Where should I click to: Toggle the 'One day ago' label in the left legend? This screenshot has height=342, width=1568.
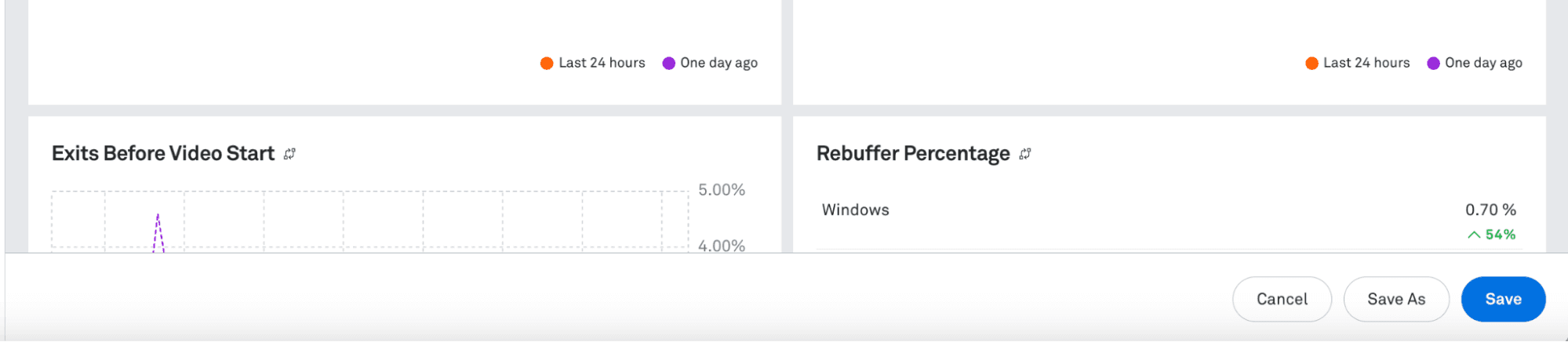pyautogui.click(x=719, y=63)
